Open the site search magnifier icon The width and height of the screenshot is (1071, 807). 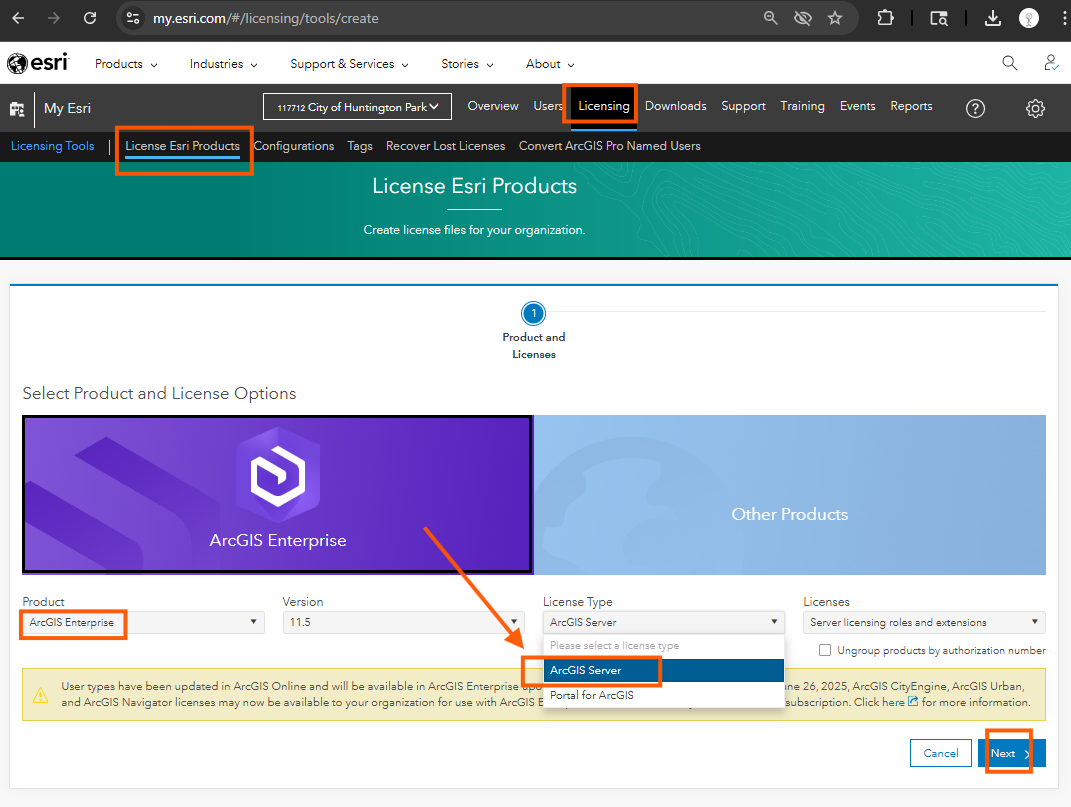[x=1009, y=63]
